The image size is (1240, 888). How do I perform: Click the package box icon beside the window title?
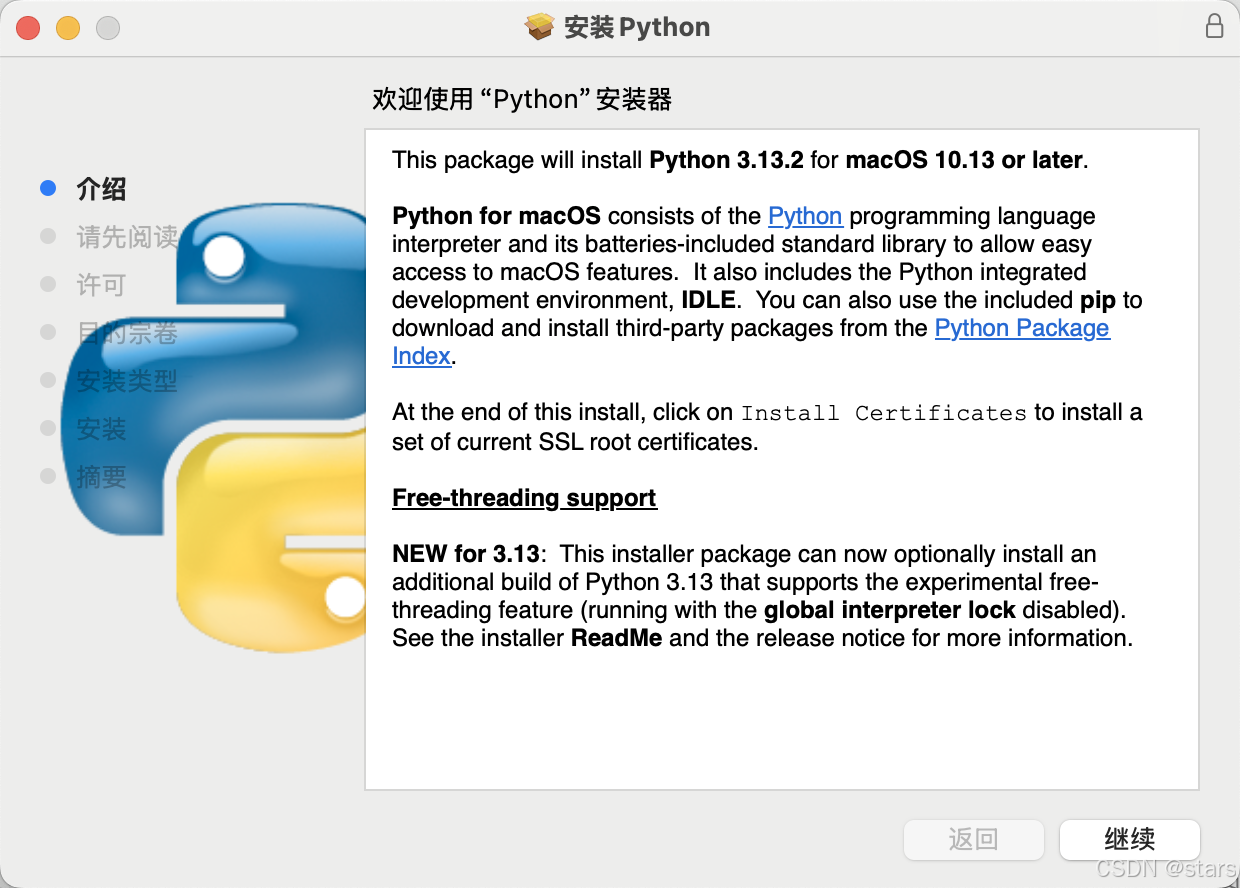tap(539, 27)
